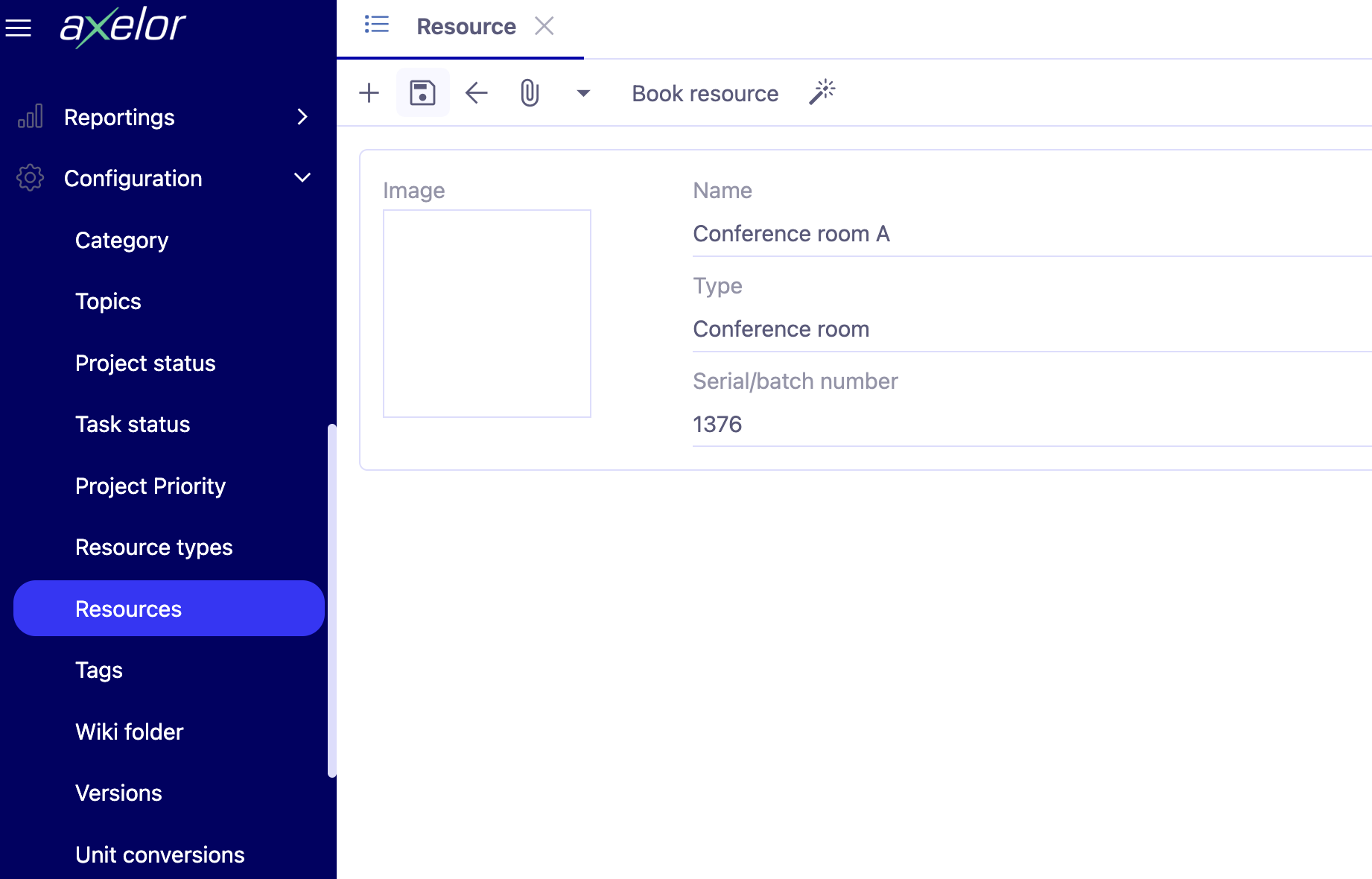Select the Resource tab
1372x879 pixels.
tap(466, 26)
